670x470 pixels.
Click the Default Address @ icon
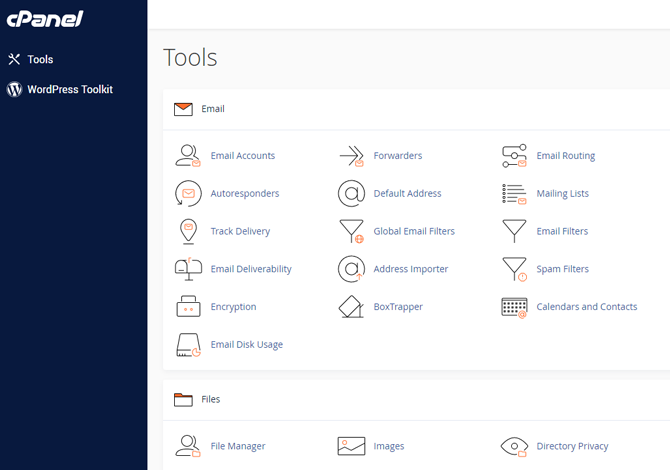351,193
